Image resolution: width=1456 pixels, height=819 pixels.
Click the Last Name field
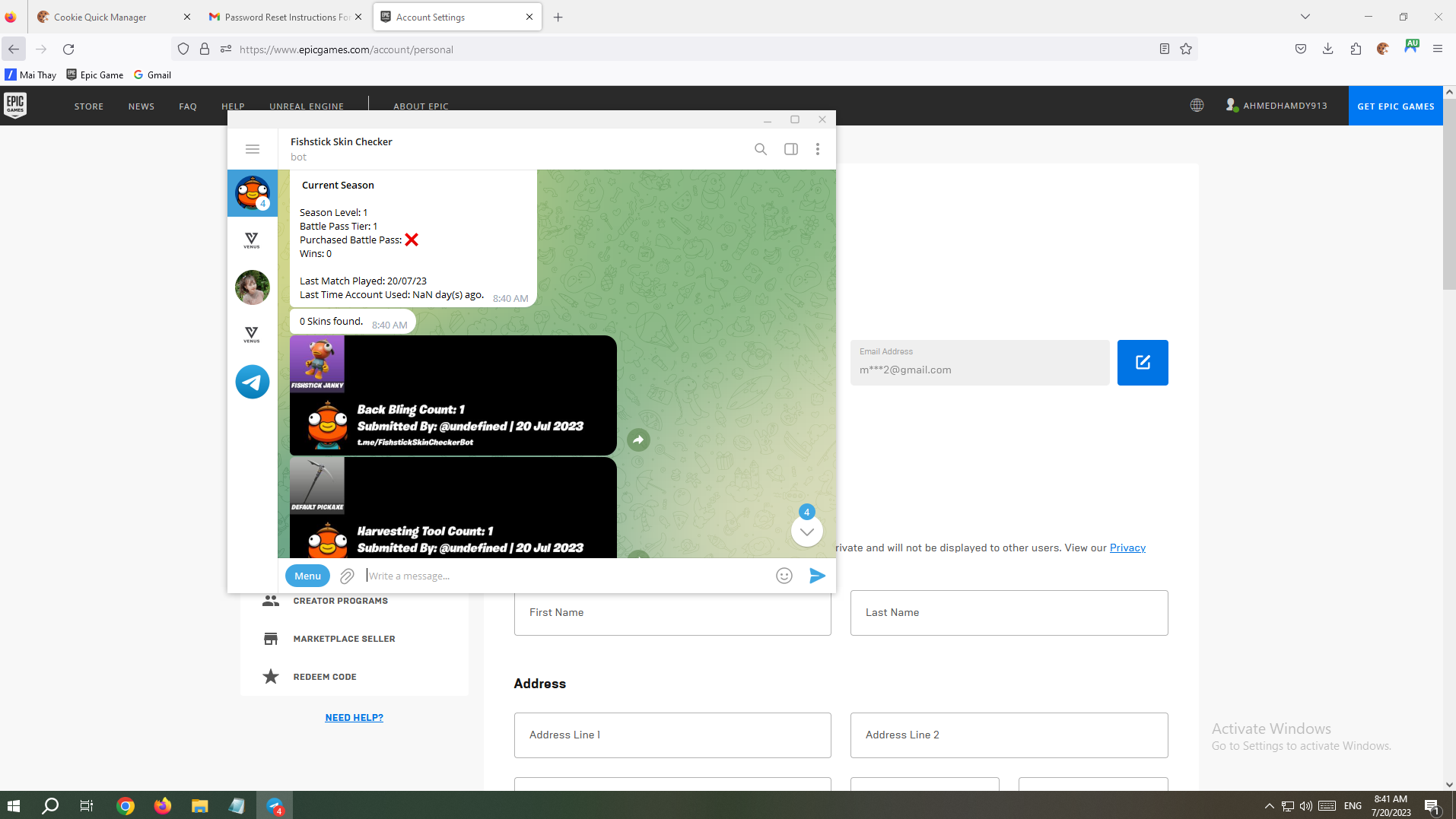1009,613
